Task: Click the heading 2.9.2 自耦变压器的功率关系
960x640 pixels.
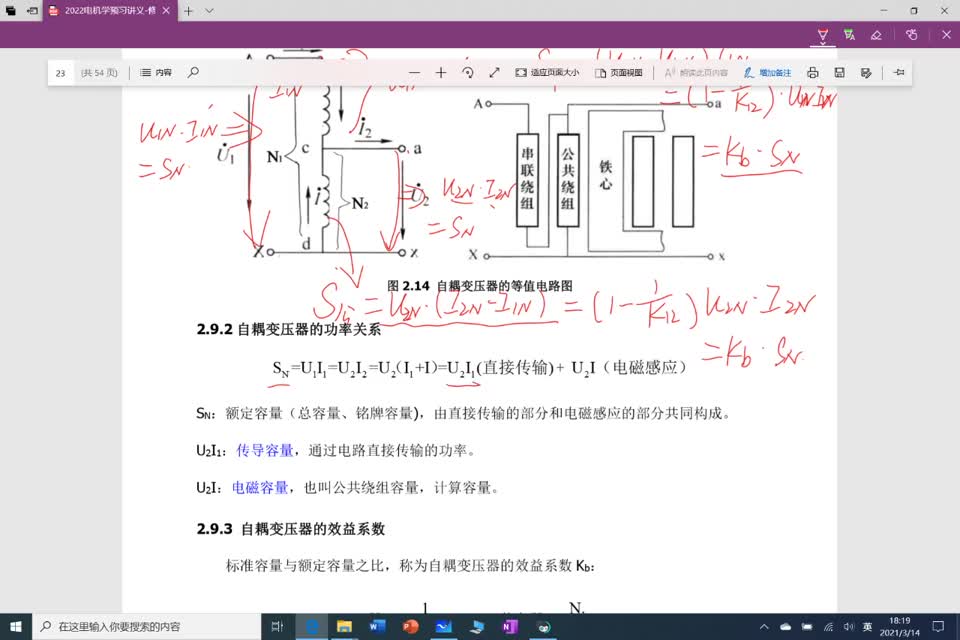Action: (x=288, y=329)
